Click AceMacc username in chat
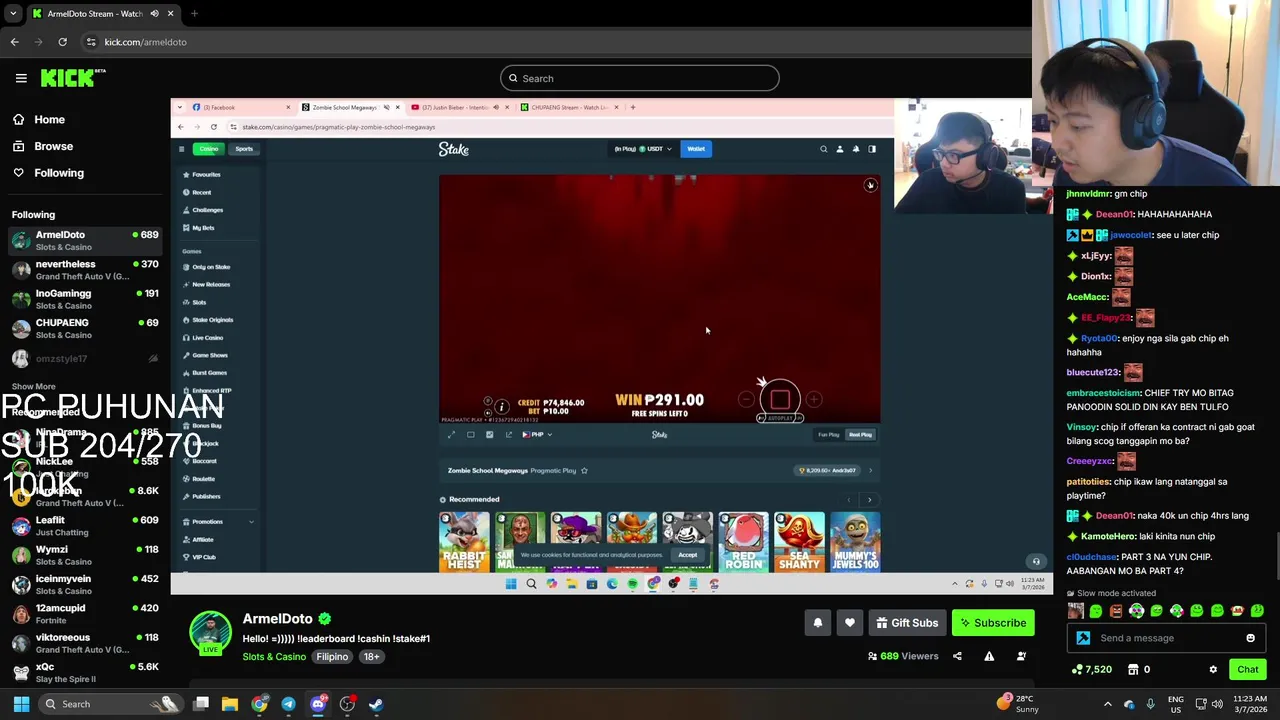The height and width of the screenshot is (720, 1280). tap(1087, 297)
